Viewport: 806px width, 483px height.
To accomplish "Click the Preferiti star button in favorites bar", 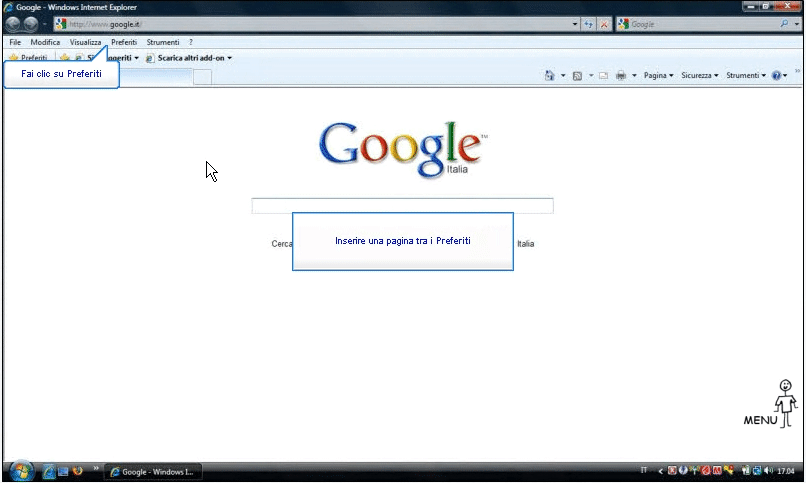I will (28, 58).
